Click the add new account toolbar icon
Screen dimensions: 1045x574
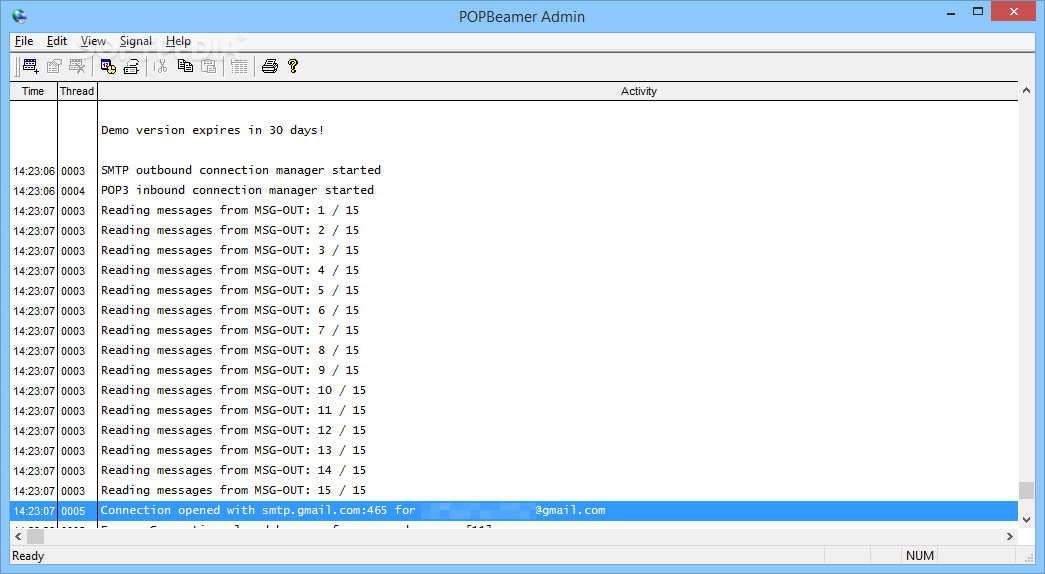pyautogui.click(x=31, y=66)
